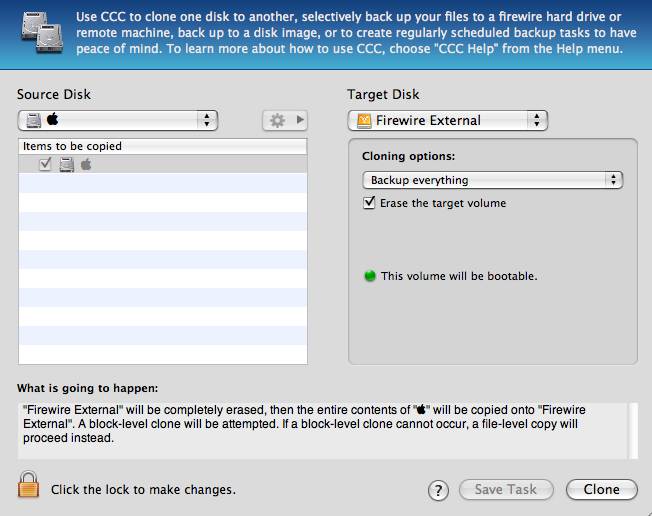652x516 pixels.
Task: Open the Source Disk dropdown
Action: [117, 120]
